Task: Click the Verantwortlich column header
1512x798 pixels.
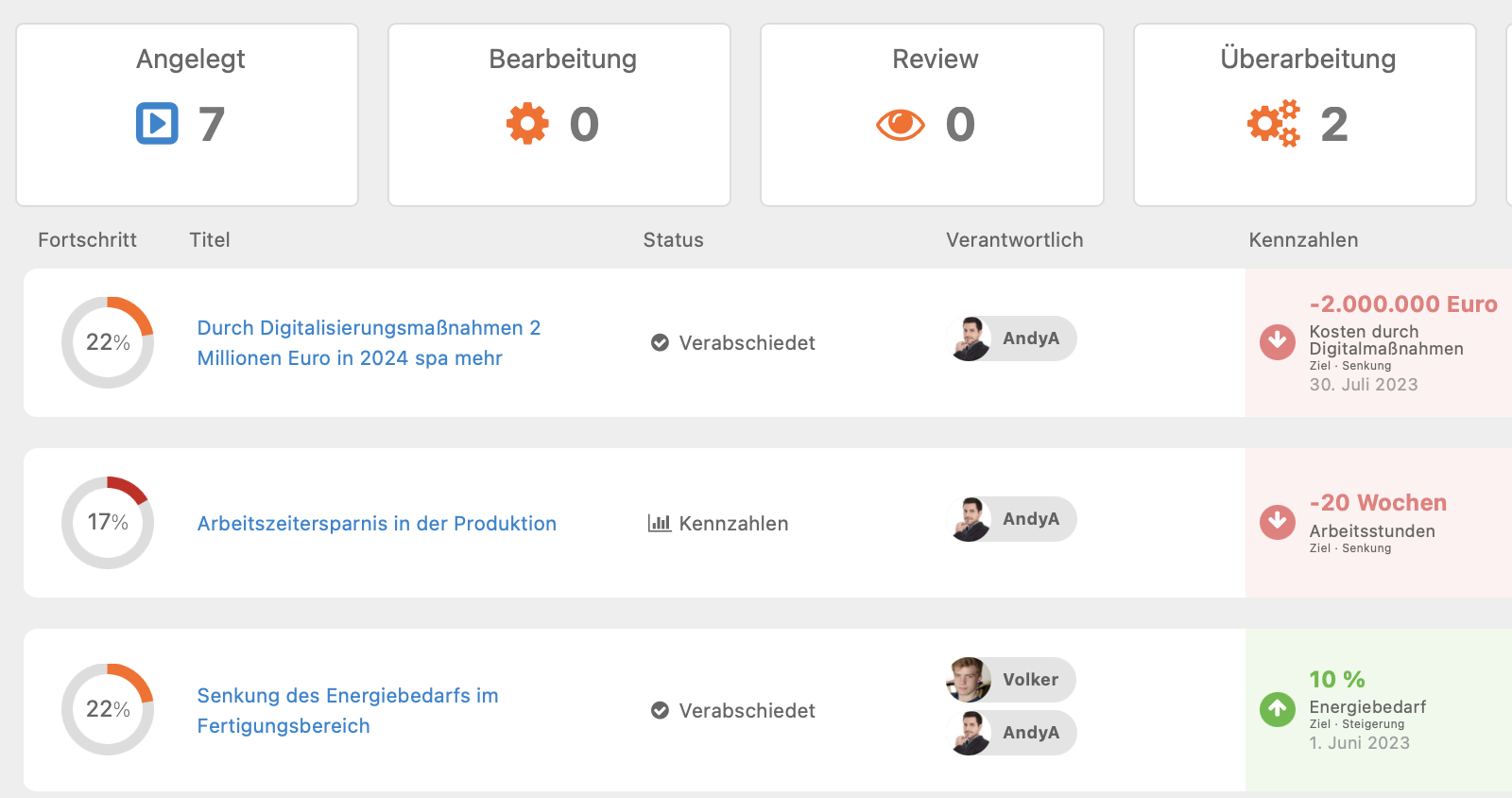Action: 1015,240
